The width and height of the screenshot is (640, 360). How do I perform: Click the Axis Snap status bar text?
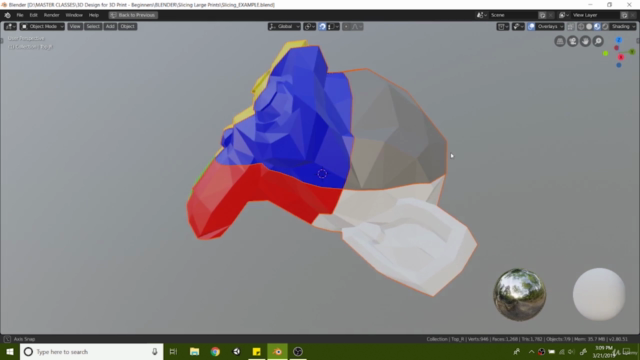point(24,339)
